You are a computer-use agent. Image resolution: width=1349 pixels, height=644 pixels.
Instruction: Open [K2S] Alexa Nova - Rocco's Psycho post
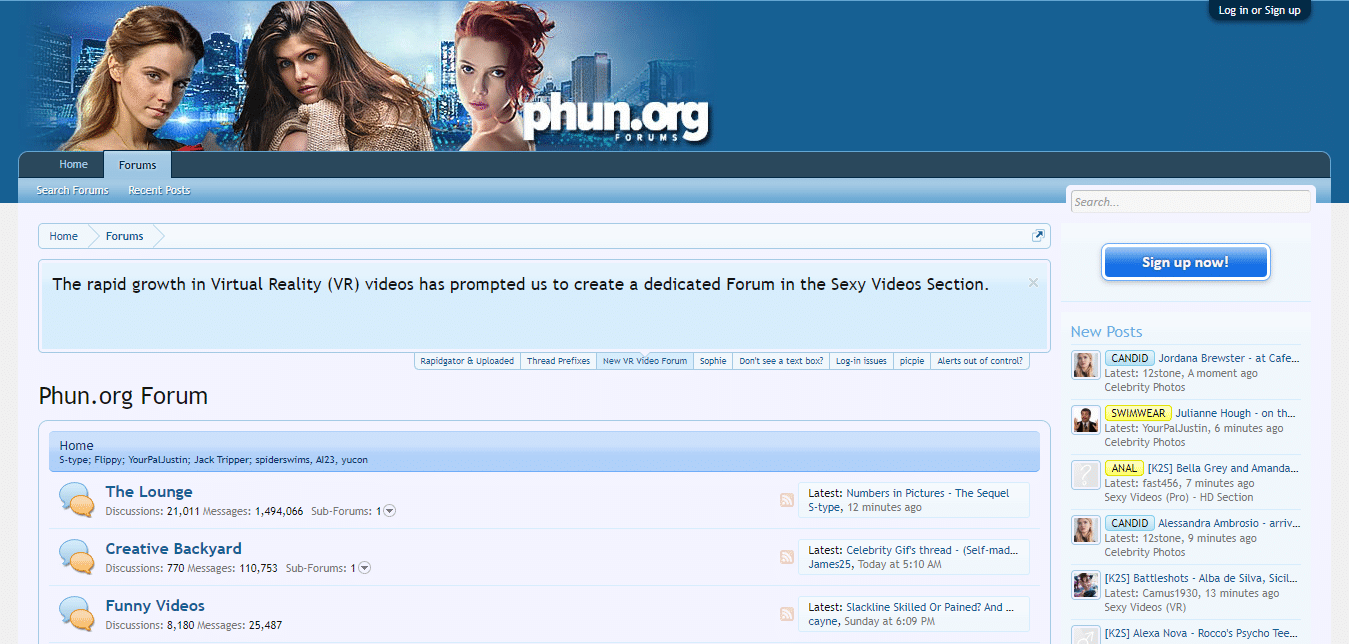[x=1203, y=633]
